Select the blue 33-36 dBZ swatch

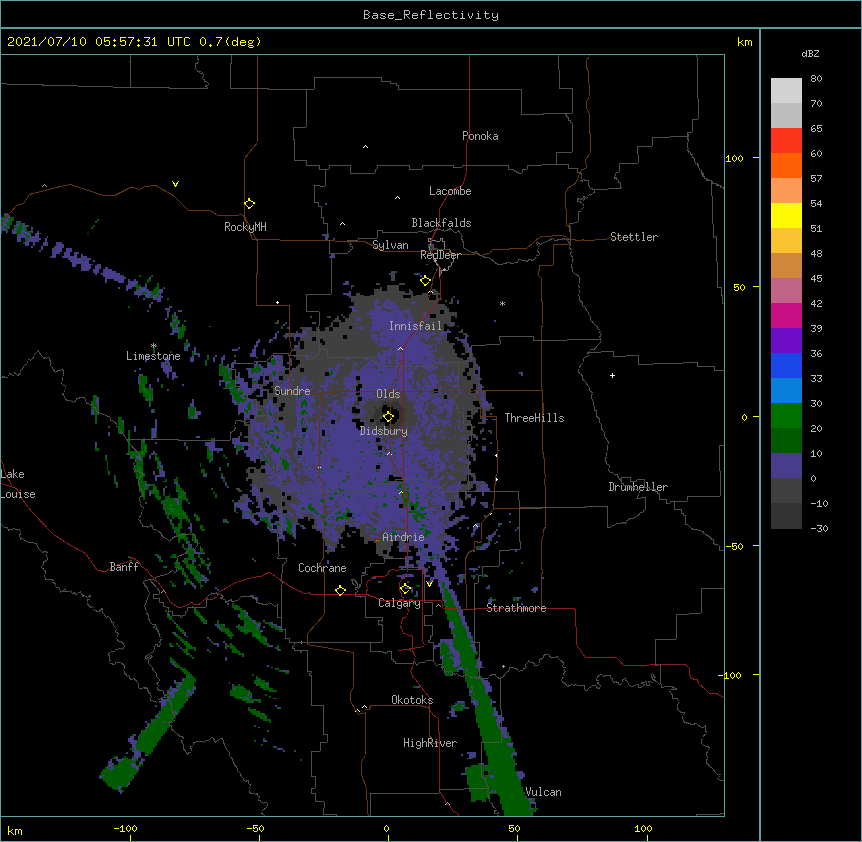pos(786,365)
